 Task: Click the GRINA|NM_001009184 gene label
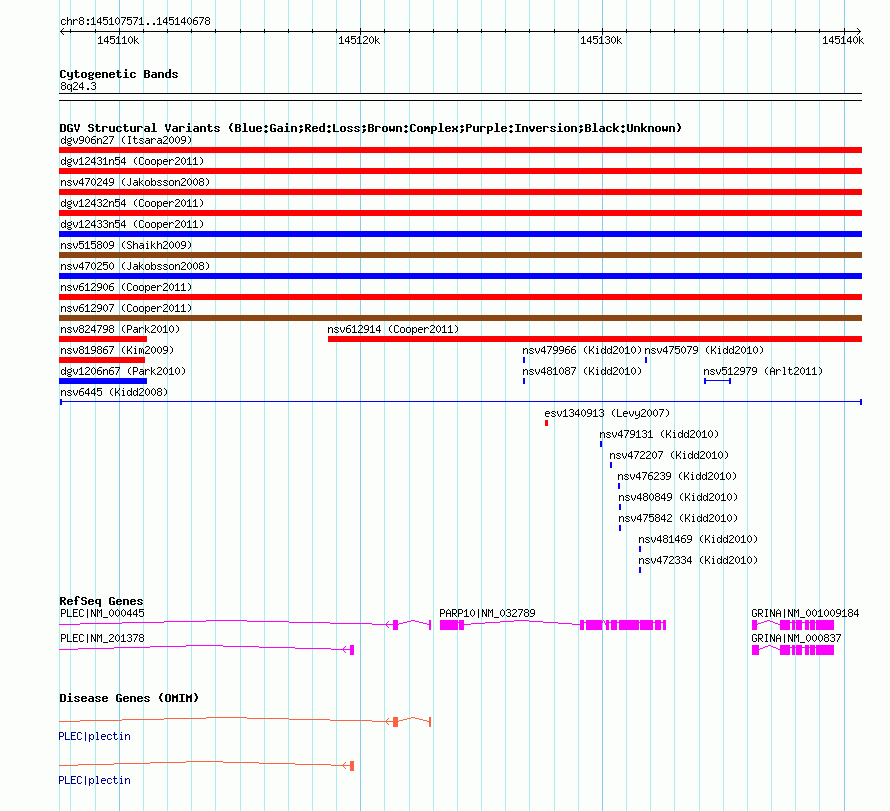(x=805, y=613)
